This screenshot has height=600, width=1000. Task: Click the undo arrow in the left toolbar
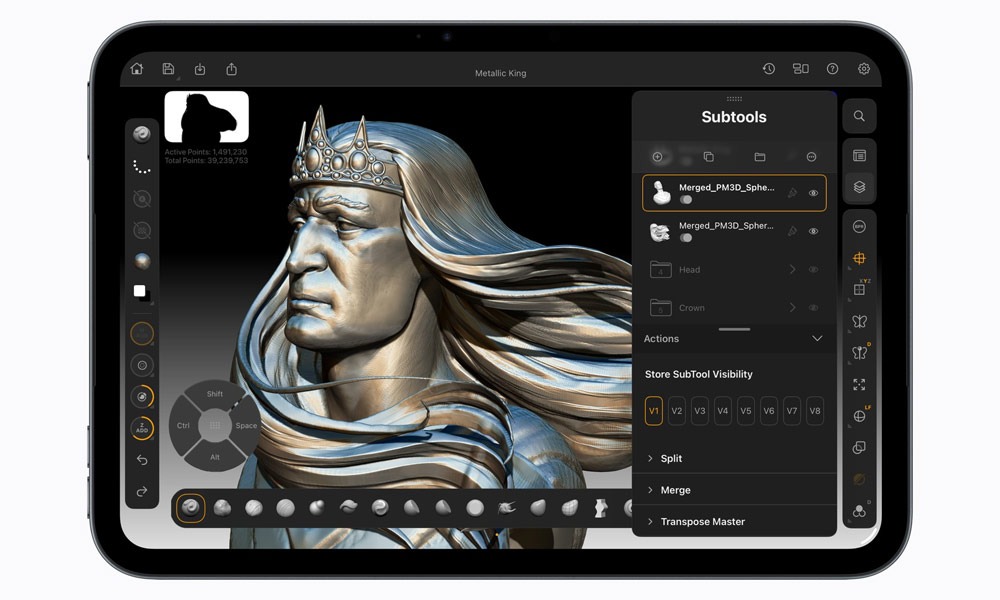[x=142, y=460]
